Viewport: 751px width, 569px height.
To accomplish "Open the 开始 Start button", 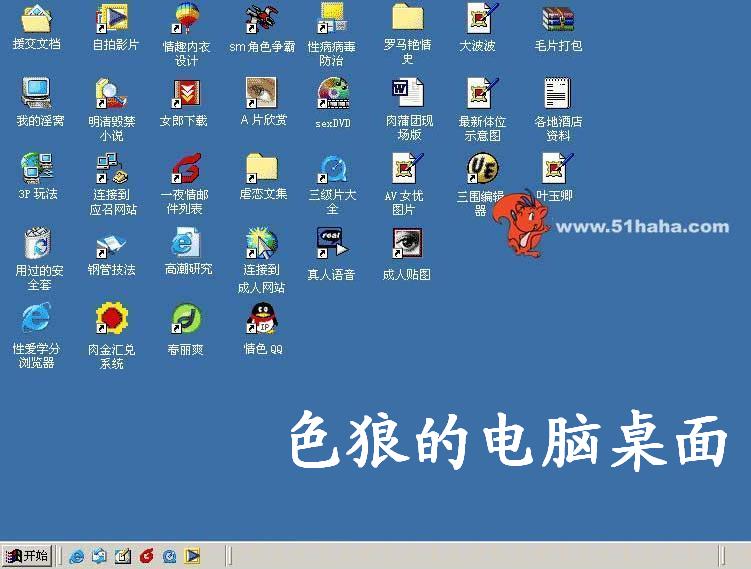I will pos(27,556).
